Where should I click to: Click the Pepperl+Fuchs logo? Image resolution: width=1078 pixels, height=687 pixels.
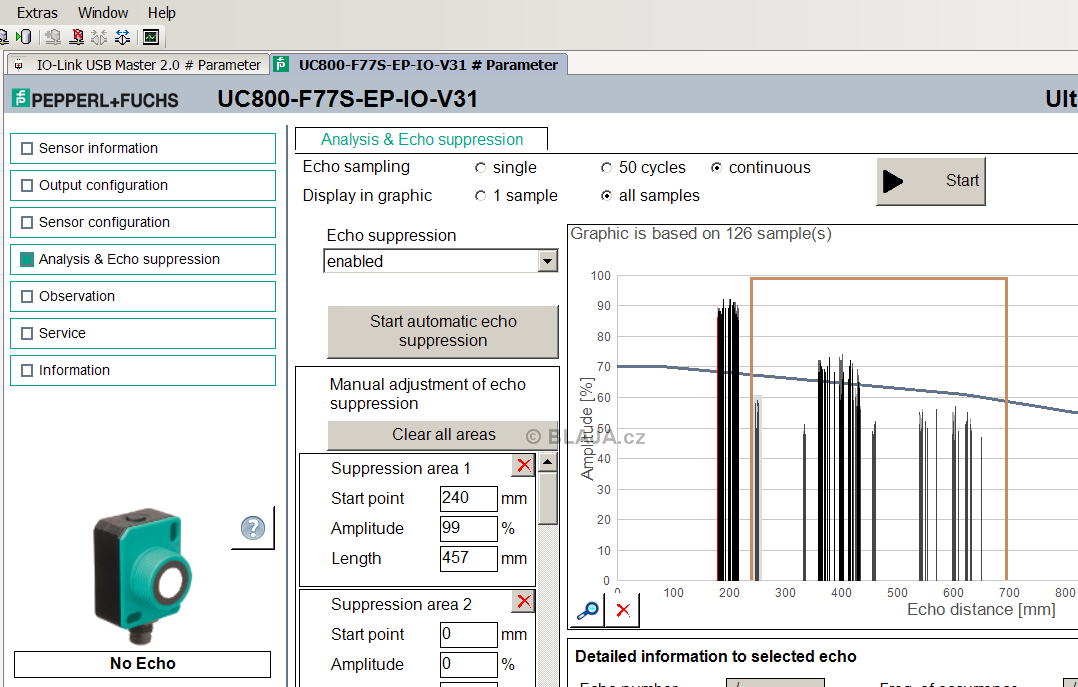pos(96,100)
